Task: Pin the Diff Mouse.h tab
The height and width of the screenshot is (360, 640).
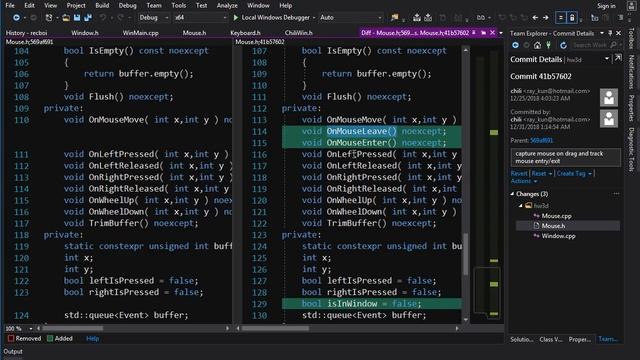Action: pyautogui.click(x=474, y=33)
